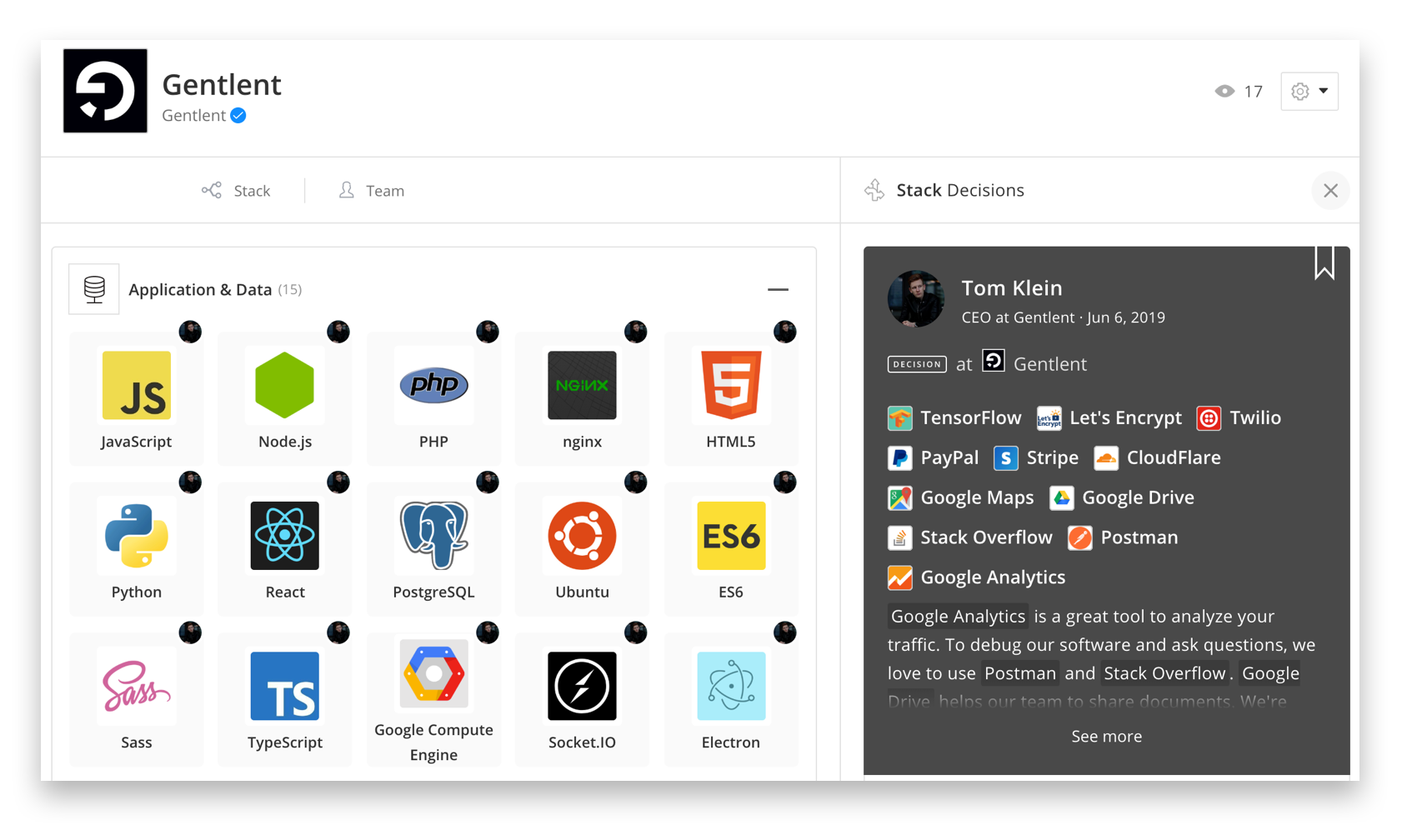Open the settings gear dropdown

pyautogui.click(x=1309, y=91)
